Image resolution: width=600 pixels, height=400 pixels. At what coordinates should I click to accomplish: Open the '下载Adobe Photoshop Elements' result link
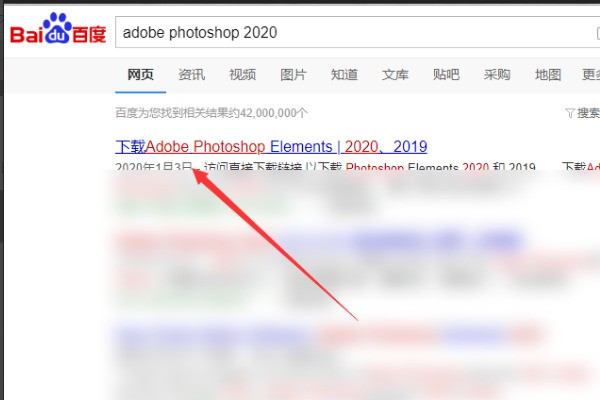(271, 146)
